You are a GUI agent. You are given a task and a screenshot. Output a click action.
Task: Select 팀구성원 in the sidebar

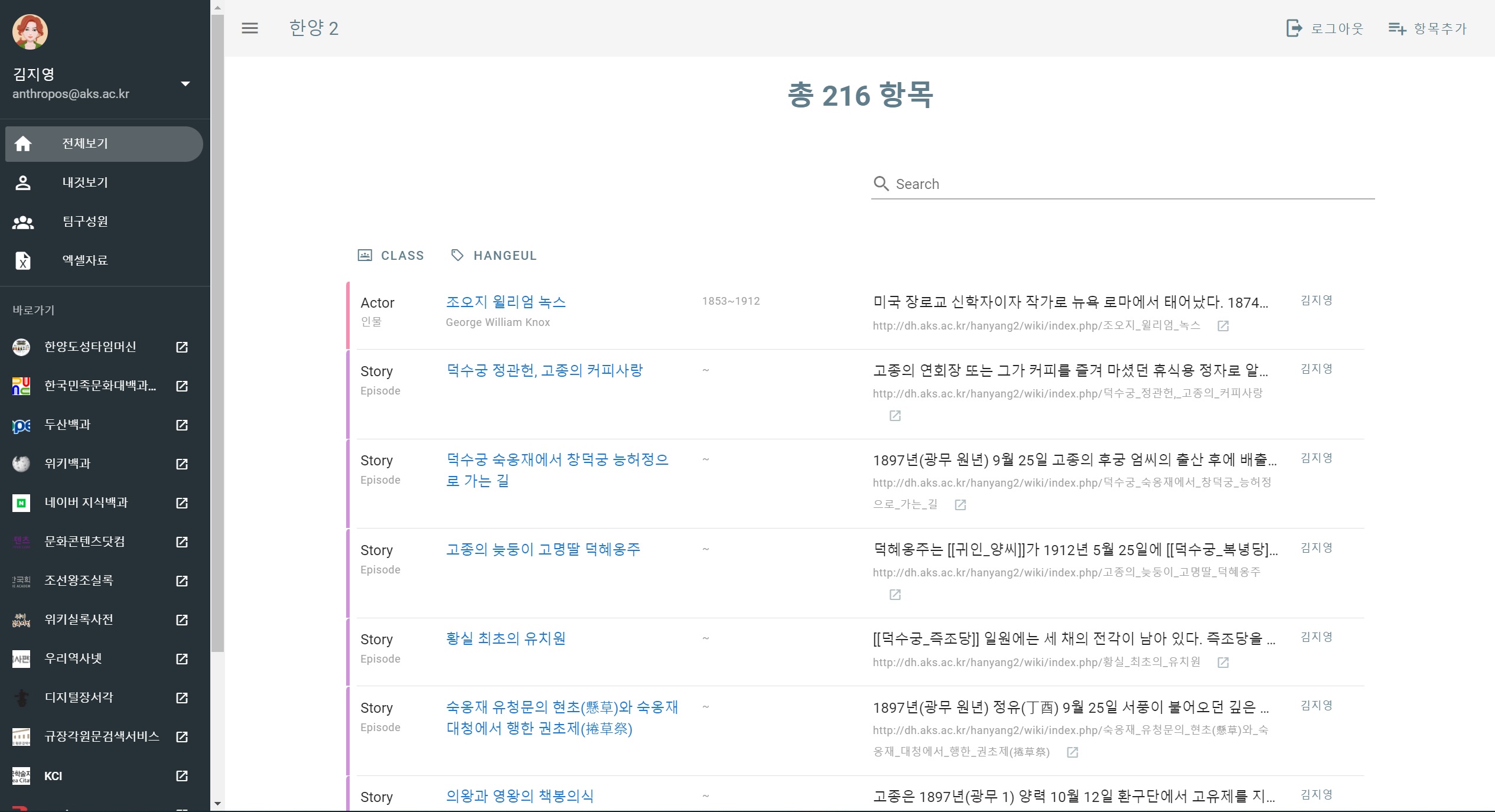click(86, 221)
